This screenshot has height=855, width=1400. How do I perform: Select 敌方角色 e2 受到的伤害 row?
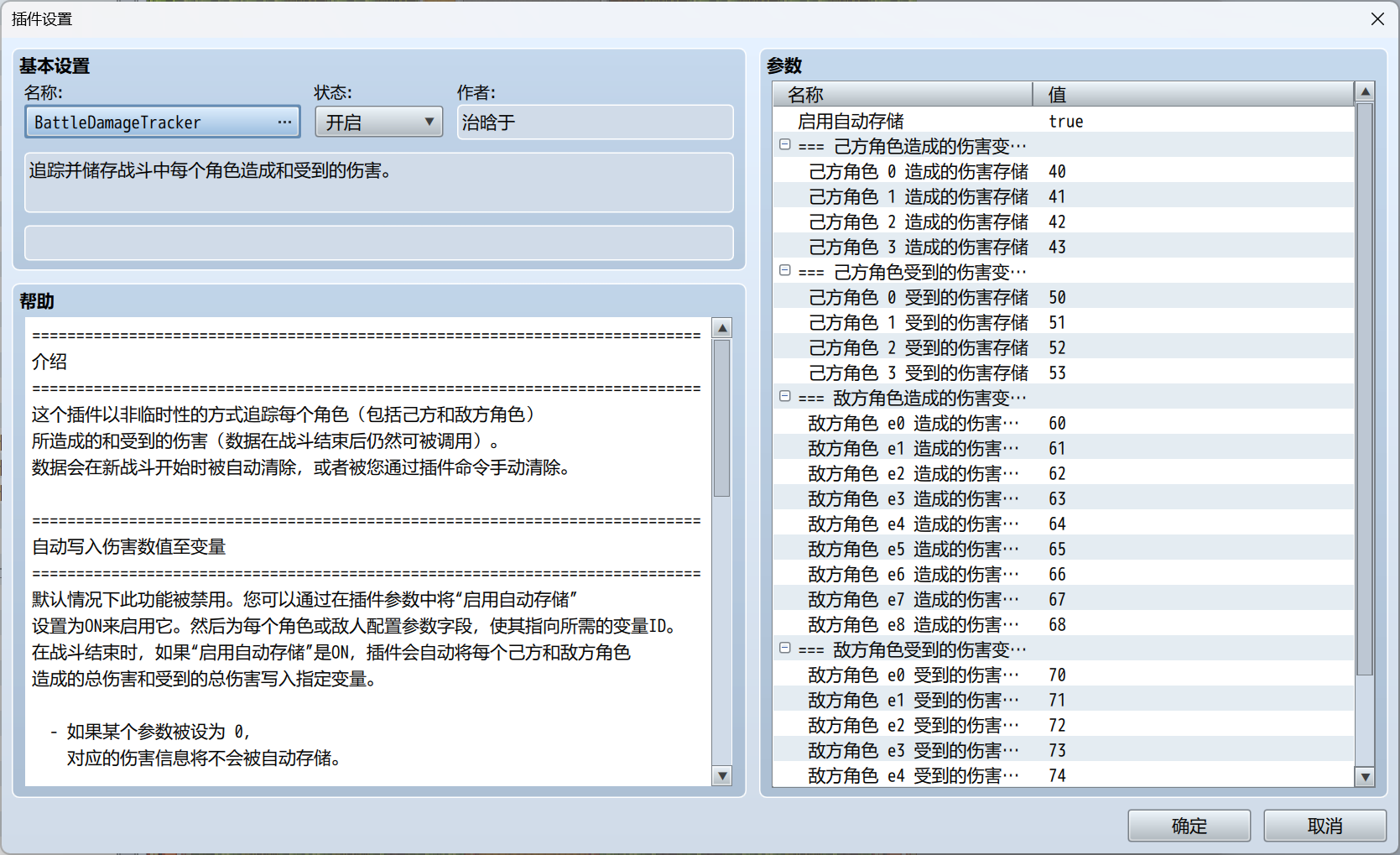pyautogui.click(x=1064, y=725)
